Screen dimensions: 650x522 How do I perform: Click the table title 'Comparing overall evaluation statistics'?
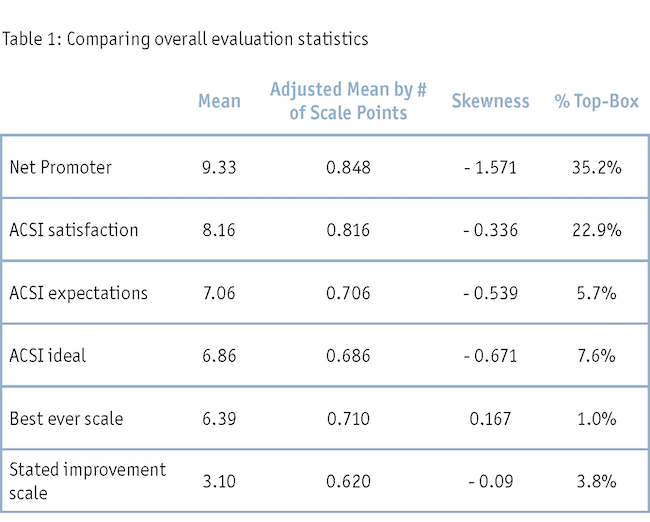(x=185, y=40)
